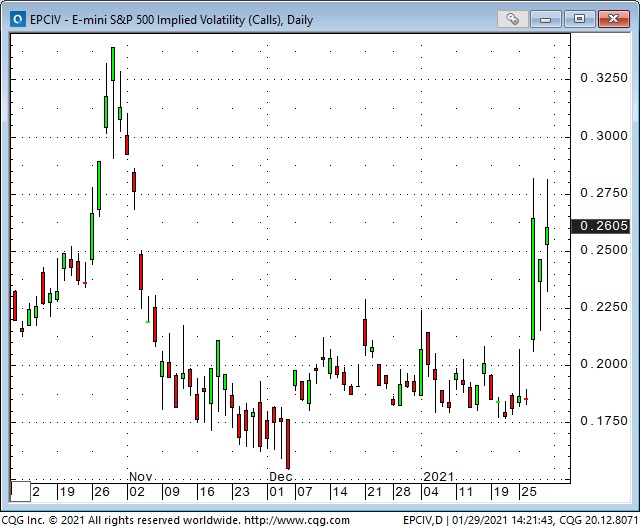Click date label 26 on time axis
640x528 pixels.
click(102, 492)
